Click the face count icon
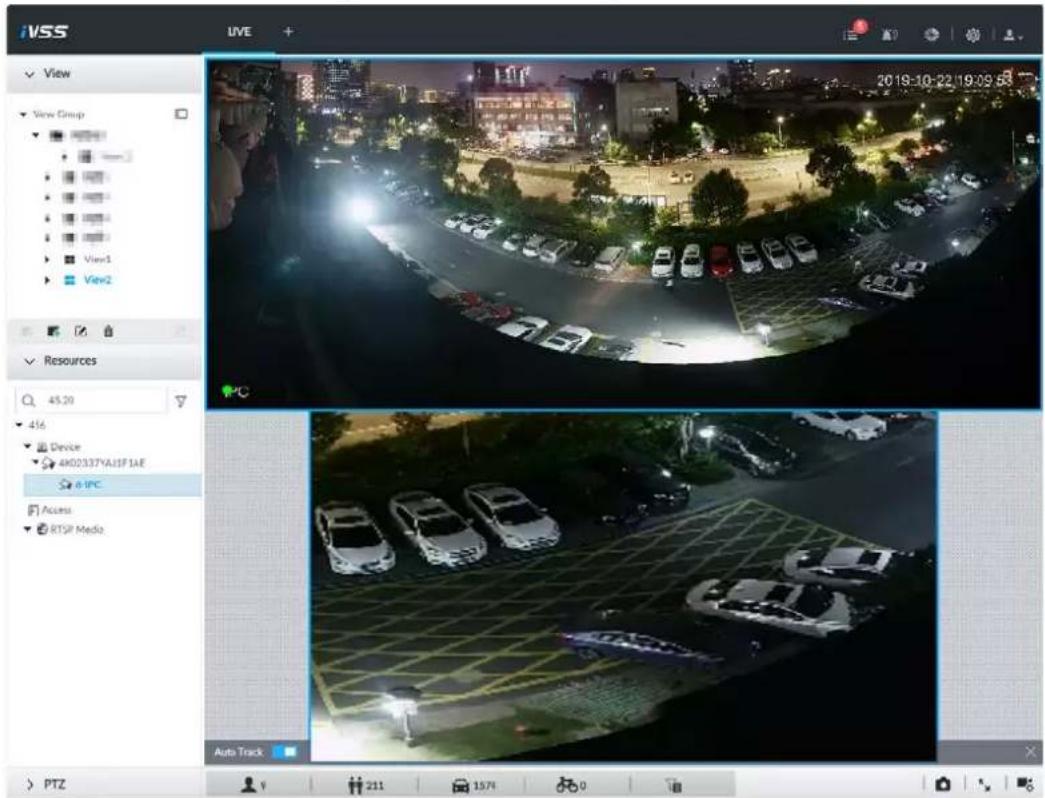The height and width of the screenshot is (798, 1045). pyautogui.click(x=249, y=785)
